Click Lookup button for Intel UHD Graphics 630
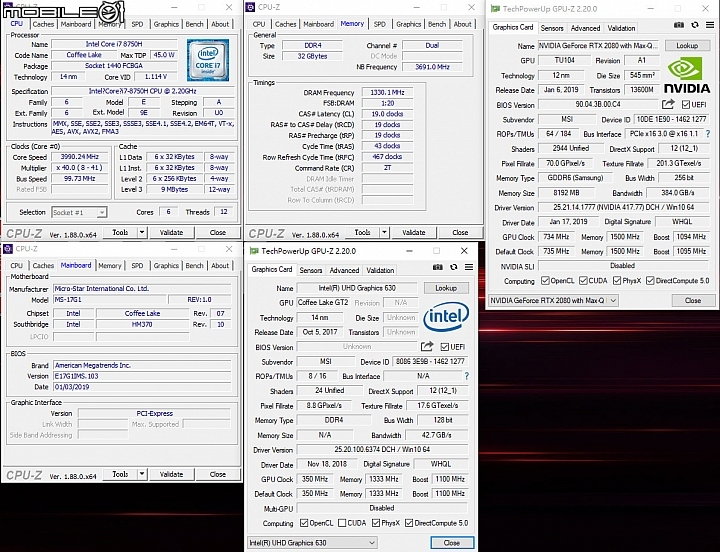Screen dimensions: 720x552 coord(446,288)
